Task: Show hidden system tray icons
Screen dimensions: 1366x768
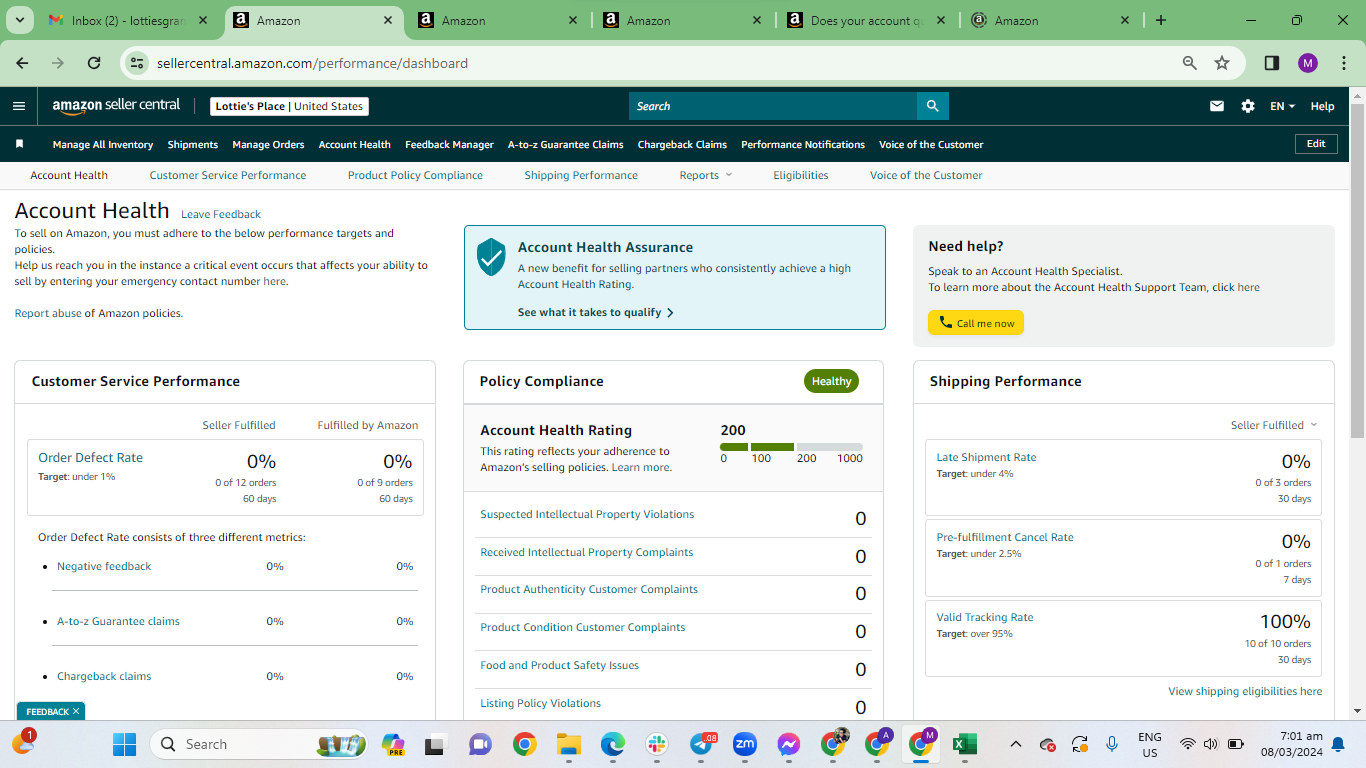Action: pyautogui.click(x=1016, y=744)
